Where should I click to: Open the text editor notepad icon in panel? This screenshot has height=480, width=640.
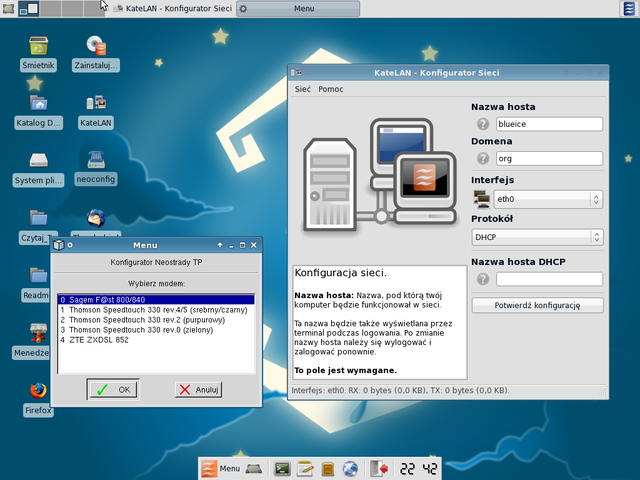click(305, 469)
